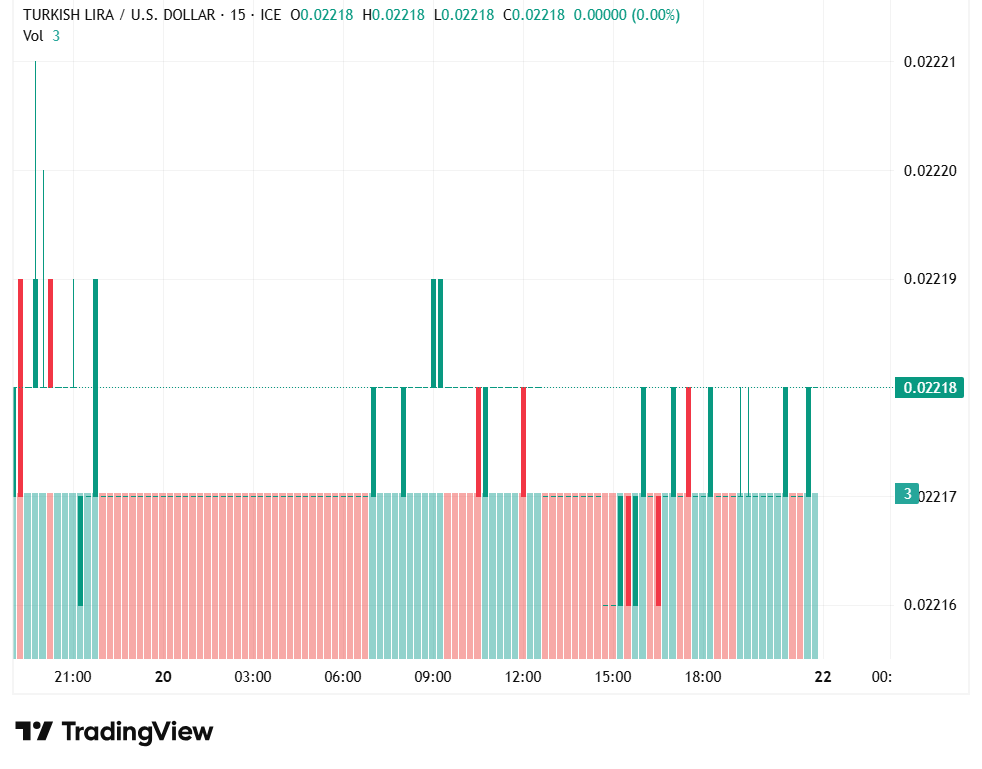The image size is (982, 769).
Task: Click the 0.02216 price axis label
Action: (929, 605)
